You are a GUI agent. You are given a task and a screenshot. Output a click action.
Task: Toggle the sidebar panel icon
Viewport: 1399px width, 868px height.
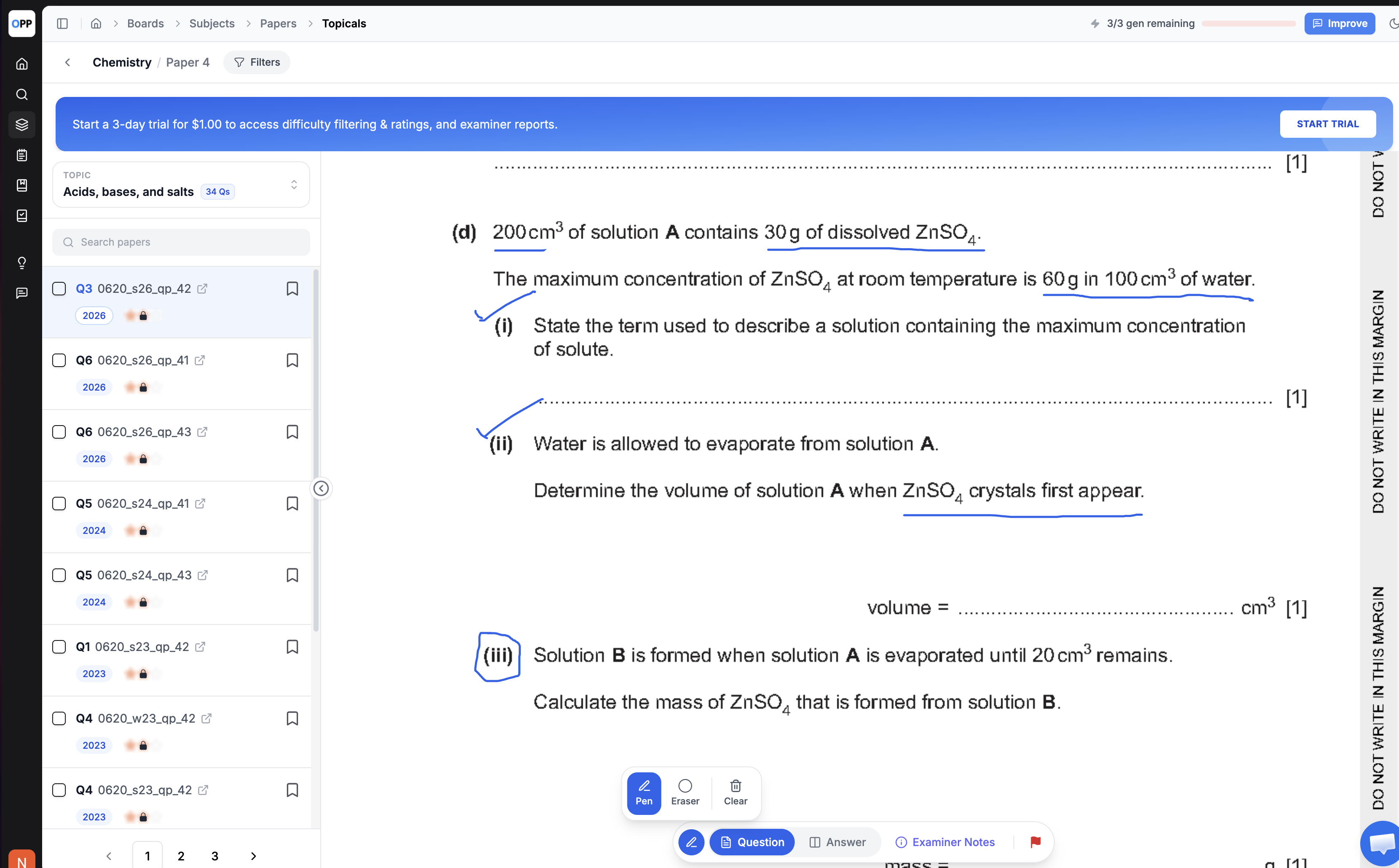click(62, 24)
